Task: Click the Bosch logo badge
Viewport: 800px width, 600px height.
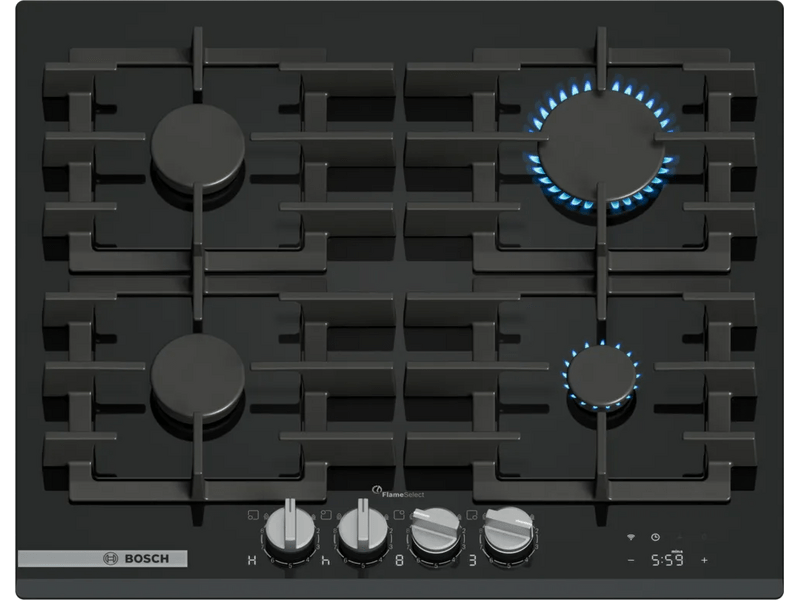Action: (103, 558)
